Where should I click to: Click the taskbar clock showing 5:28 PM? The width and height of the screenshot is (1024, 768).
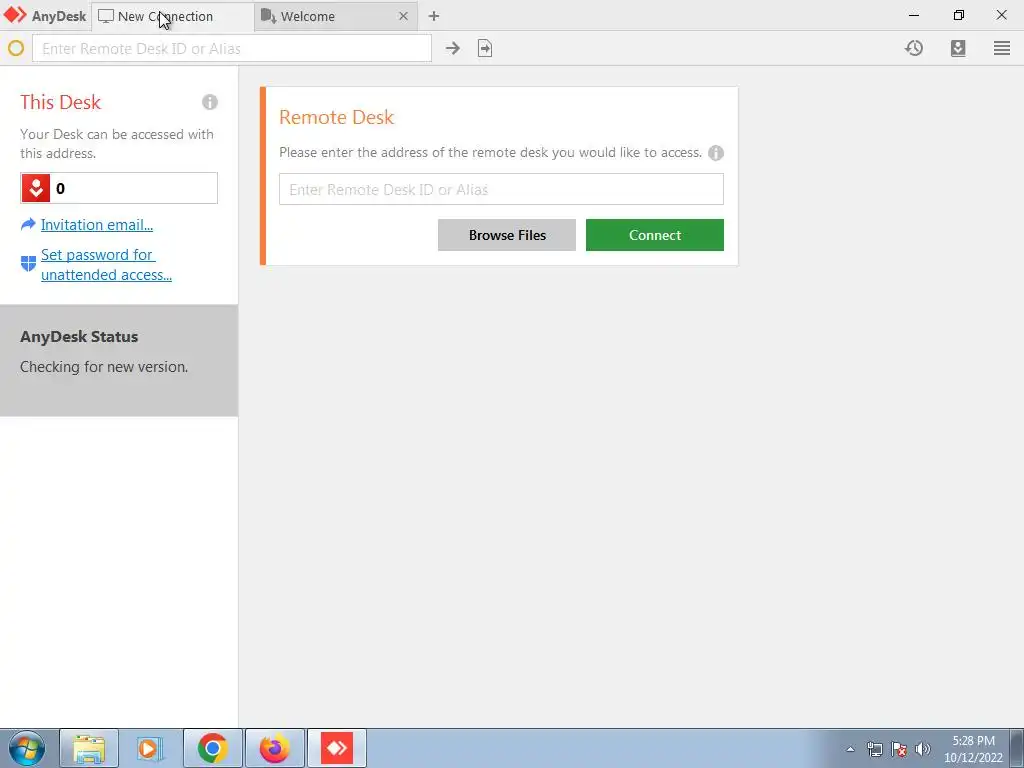tap(973, 749)
